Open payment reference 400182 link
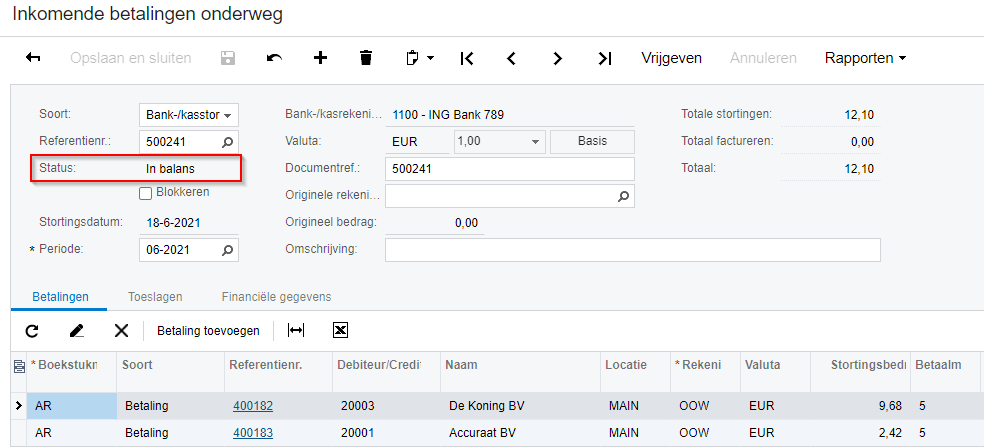The width and height of the screenshot is (984, 447). [253, 406]
